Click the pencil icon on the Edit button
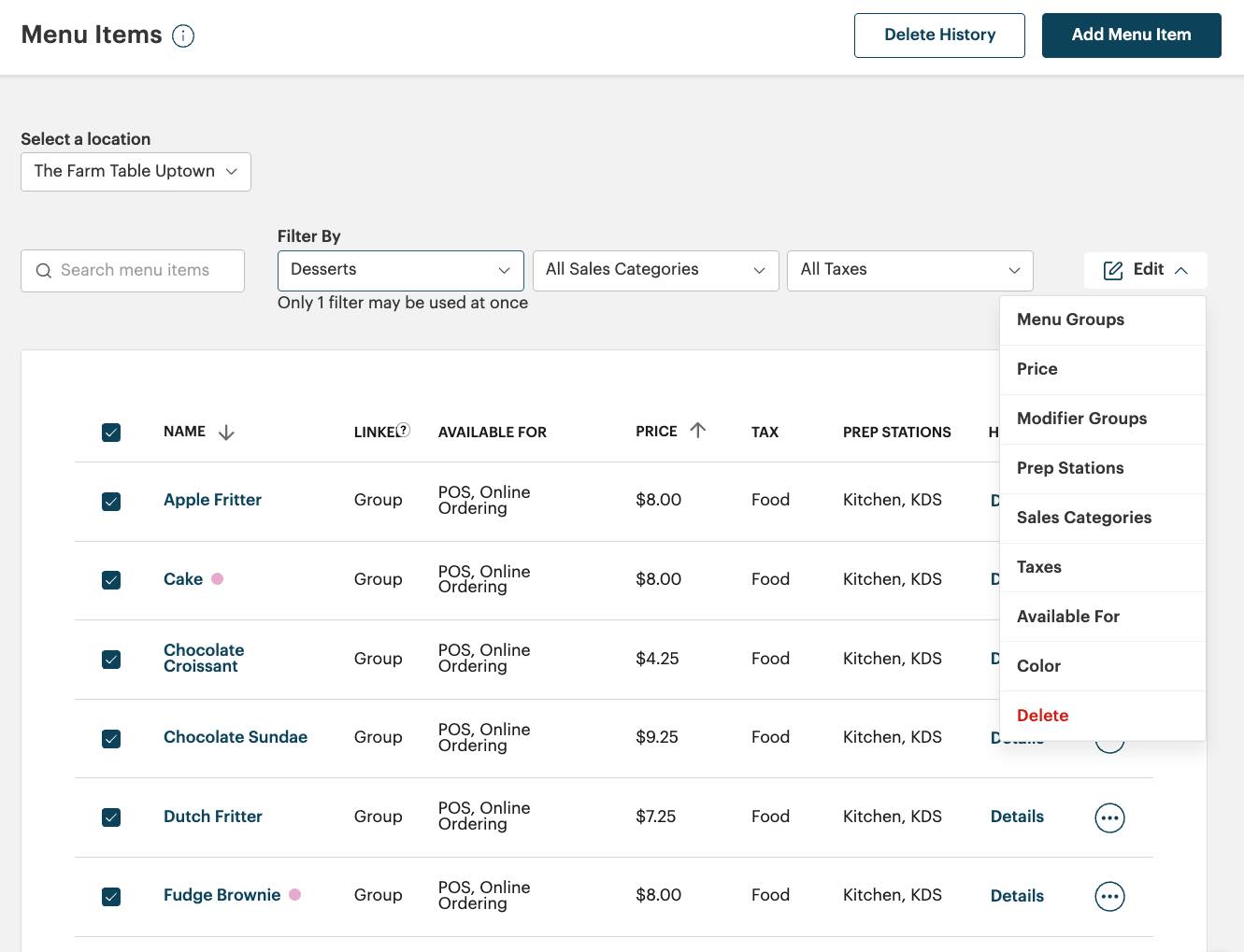The width and height of the screenshot is (1244, 952). click(1112, 270)
